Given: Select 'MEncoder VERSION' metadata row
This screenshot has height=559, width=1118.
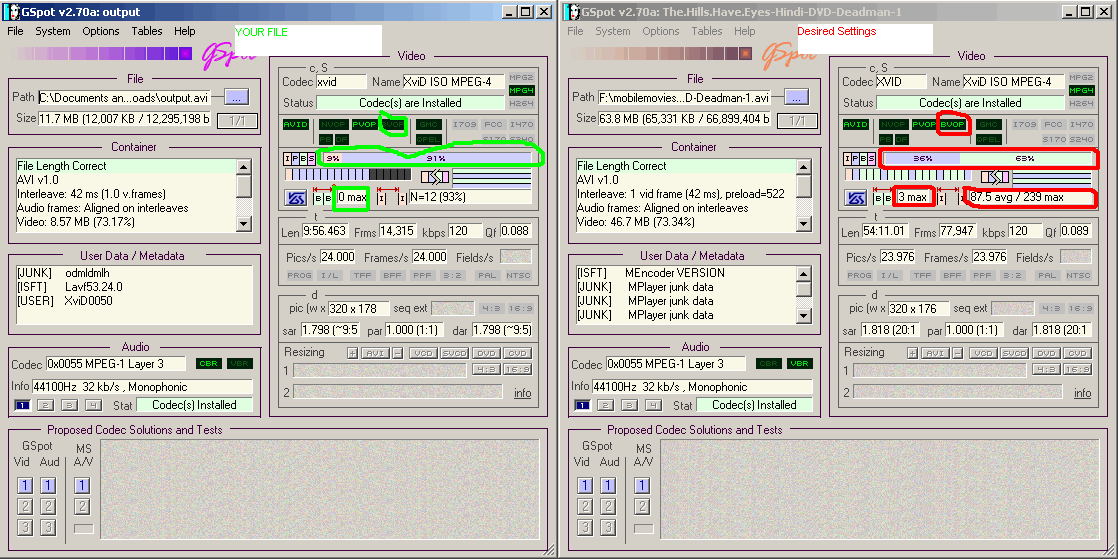Looking at the screenshot, I should coord(685,273).
